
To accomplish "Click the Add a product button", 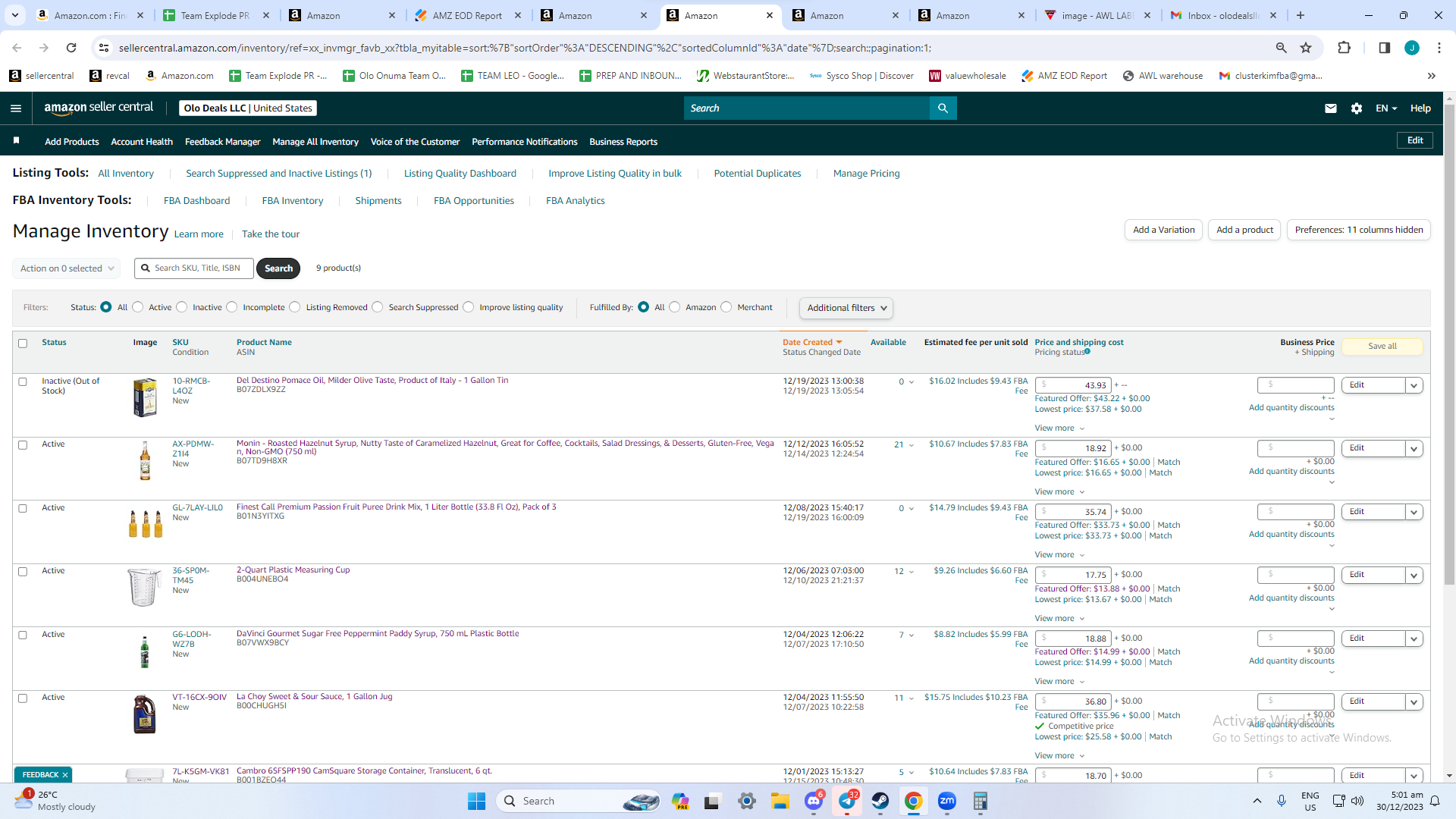I will click(x=1244, y=230).
